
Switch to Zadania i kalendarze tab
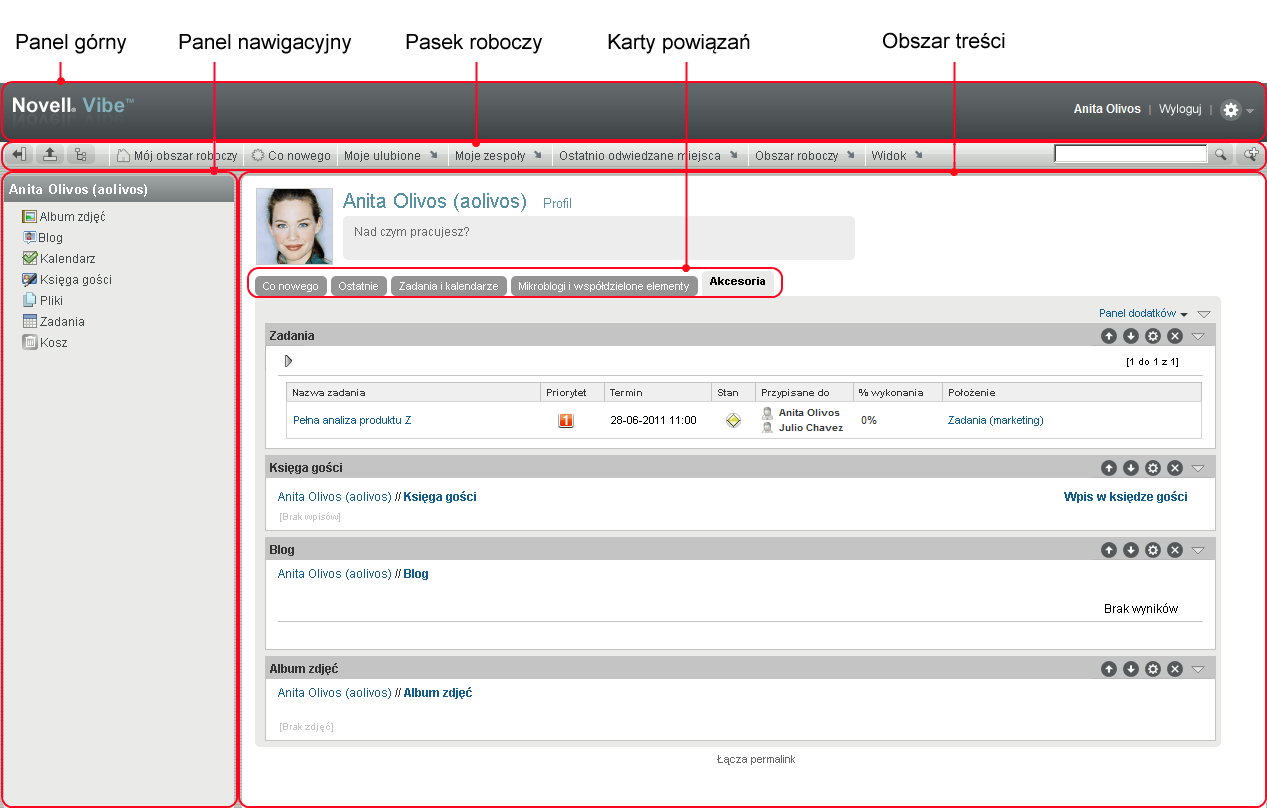[448, 286]
